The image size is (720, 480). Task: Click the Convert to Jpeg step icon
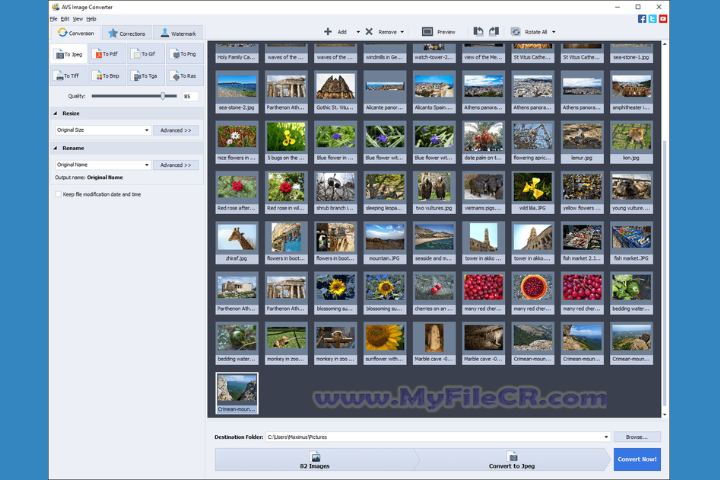(x=513, y=457)
